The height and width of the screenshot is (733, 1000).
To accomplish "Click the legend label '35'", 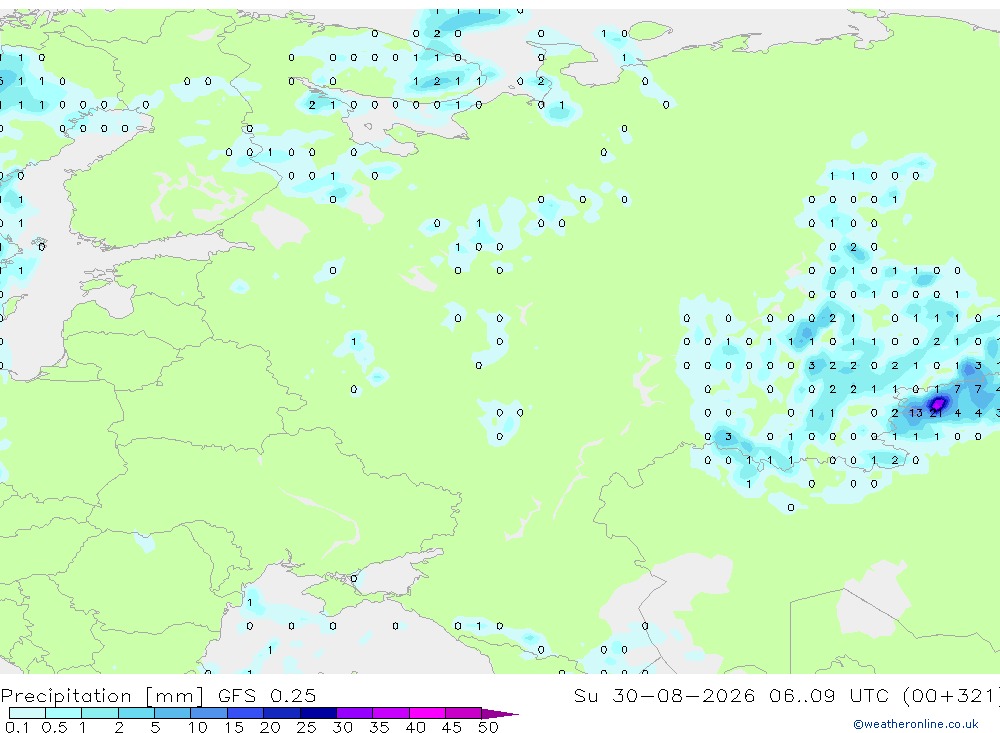I will click(x=379, y=727).
